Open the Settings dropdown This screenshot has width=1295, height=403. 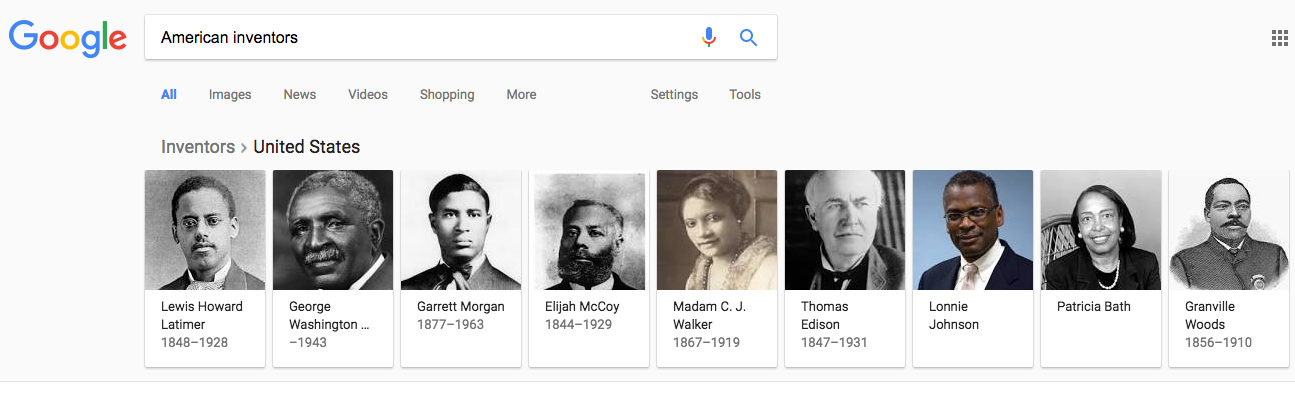pos(674,95)
